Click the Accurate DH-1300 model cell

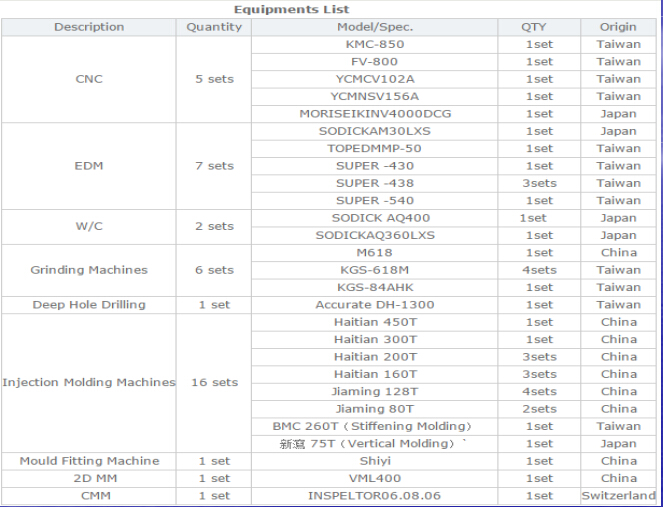click(x=375, y=304)
